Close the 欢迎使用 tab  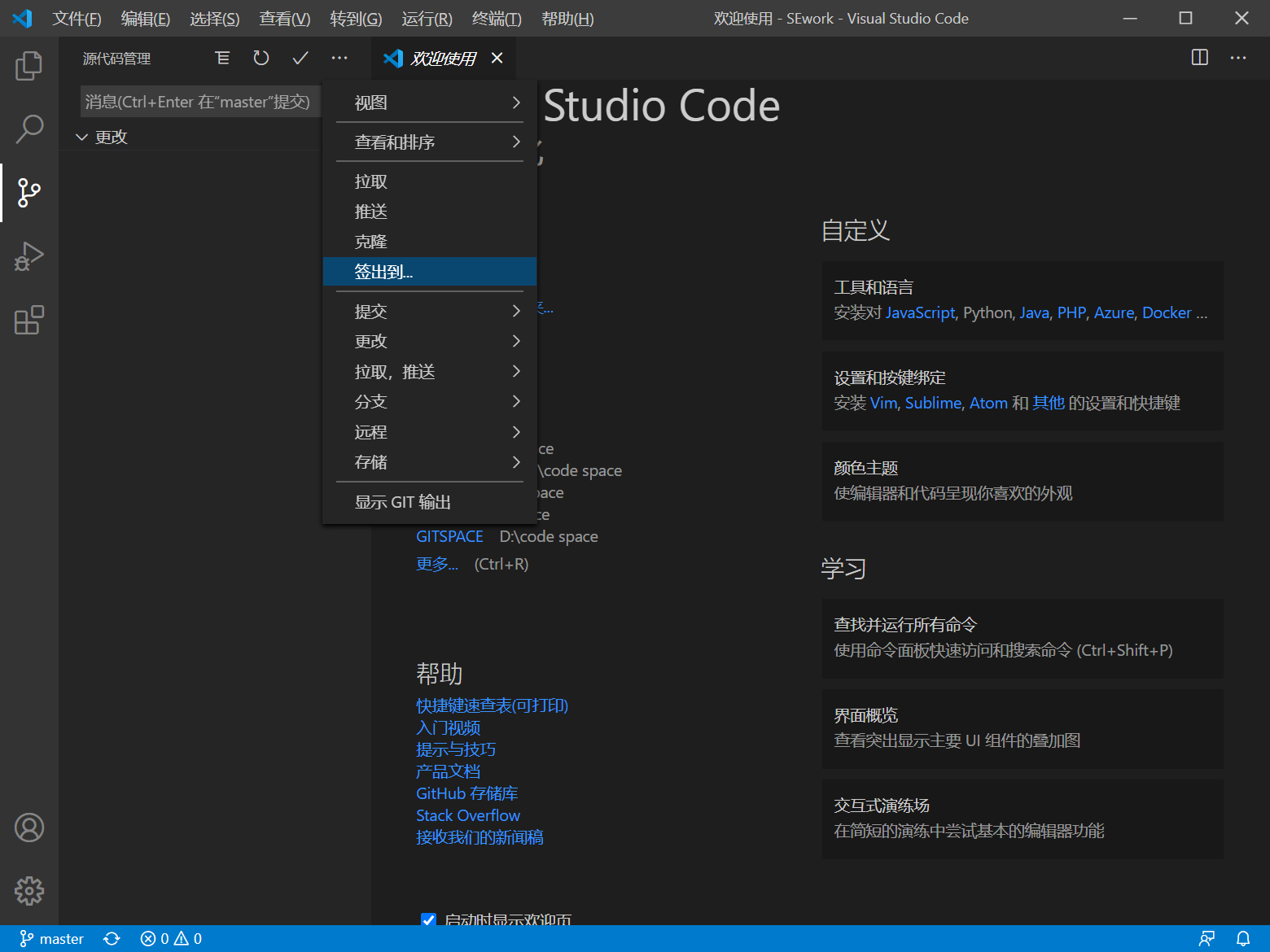coord(497,58)
